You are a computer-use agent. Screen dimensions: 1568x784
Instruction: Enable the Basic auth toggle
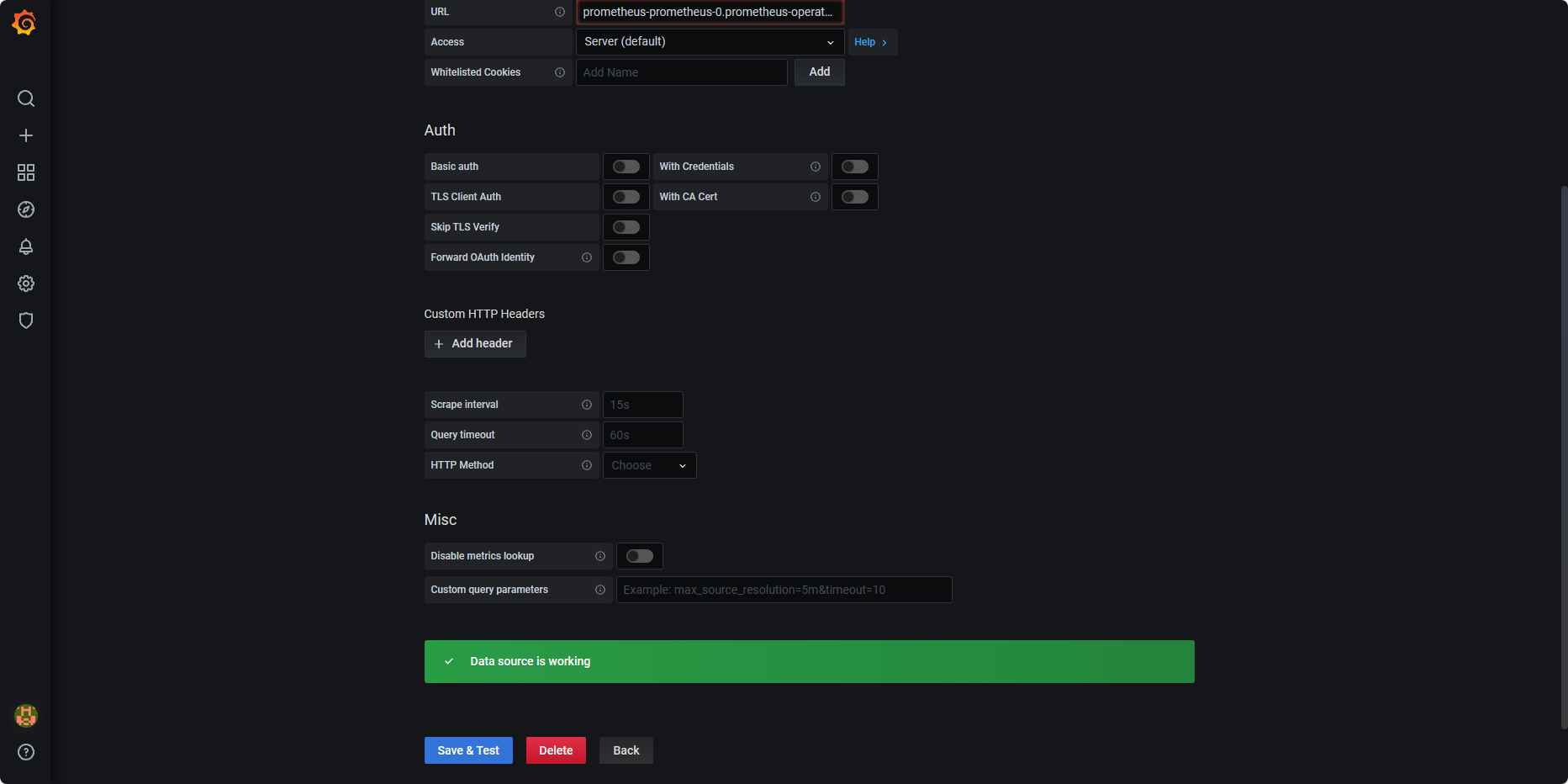point(626,167)
